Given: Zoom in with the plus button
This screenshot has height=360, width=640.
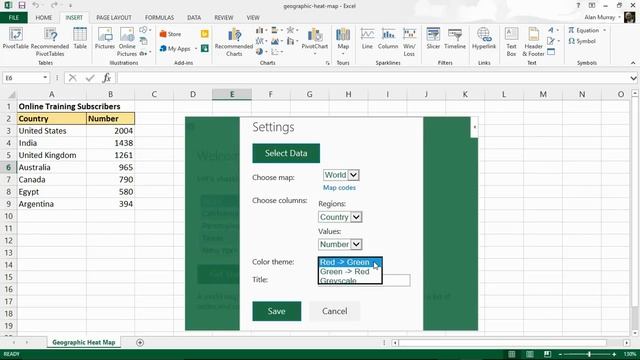Looking at the screenshot, I should [x=615, y=354].
